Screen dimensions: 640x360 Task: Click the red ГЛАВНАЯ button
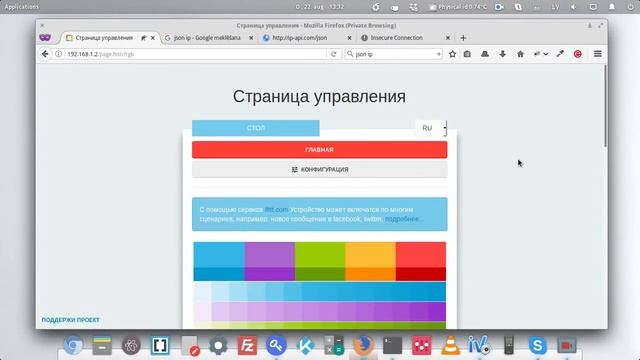pyautogui.click(x=320, y=150)
